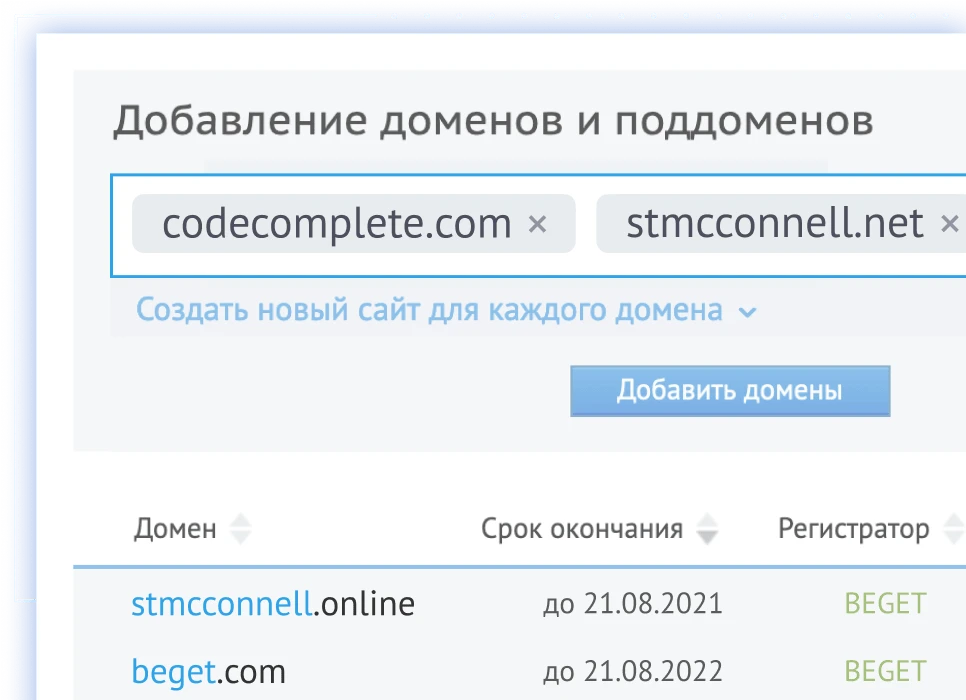Click expiration date до 21.08.2021
966x700 pixels.
634,603
